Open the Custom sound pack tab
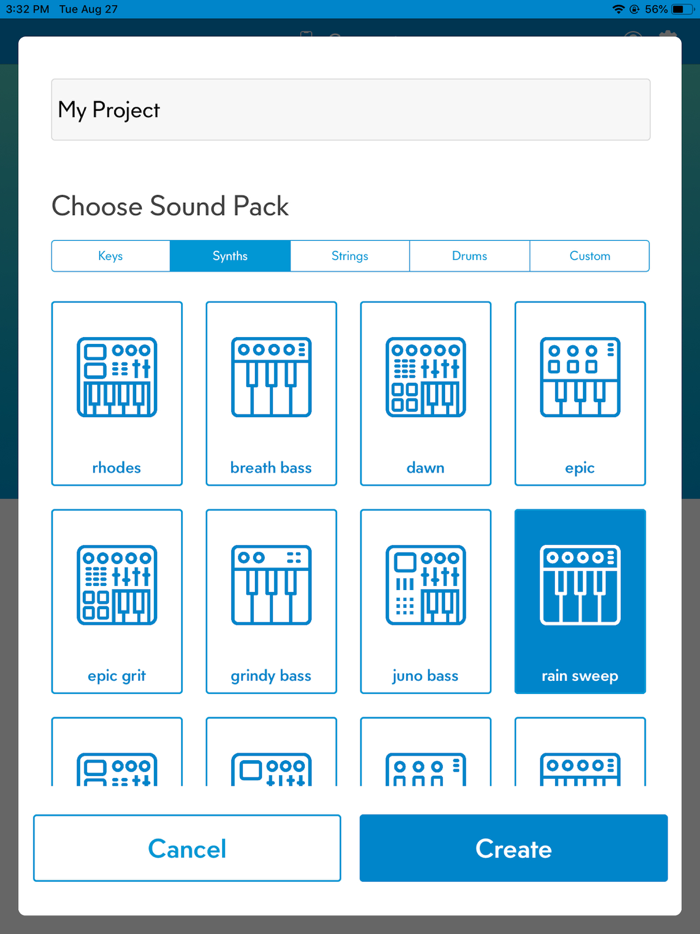700x934 pixels. (589, 256)
